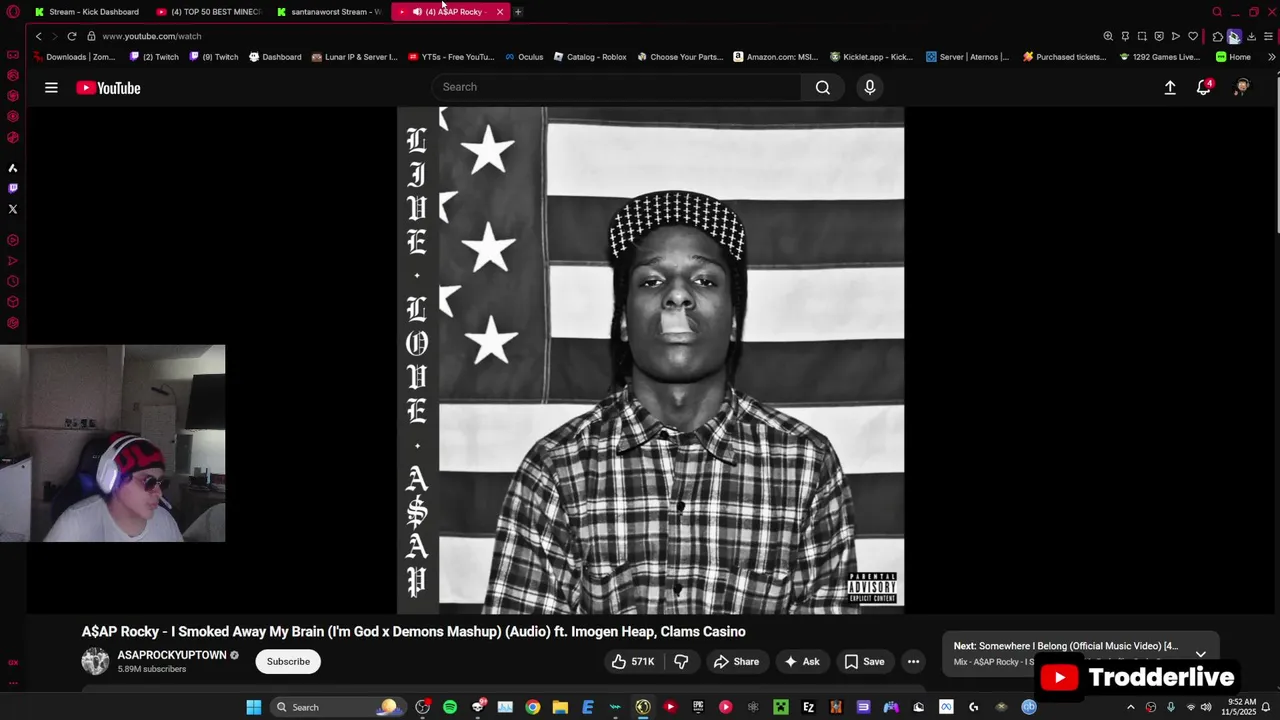
Task: Click the LIVE.LOVE.A$AP album art video
Action: pos(651,360)
